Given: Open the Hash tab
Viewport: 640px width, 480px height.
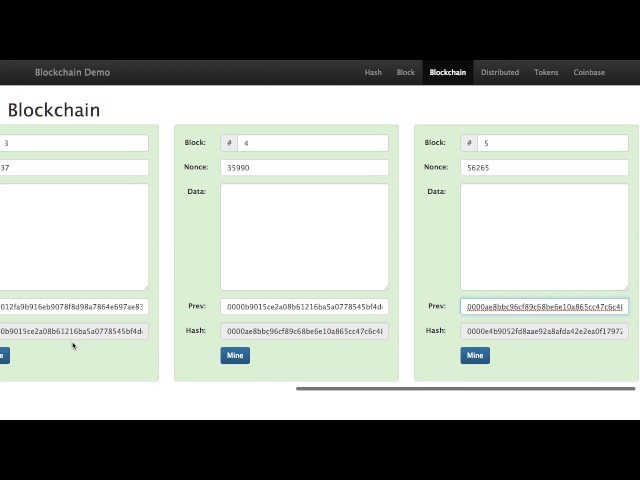Looking at the screenshot, I should (373, 72).
